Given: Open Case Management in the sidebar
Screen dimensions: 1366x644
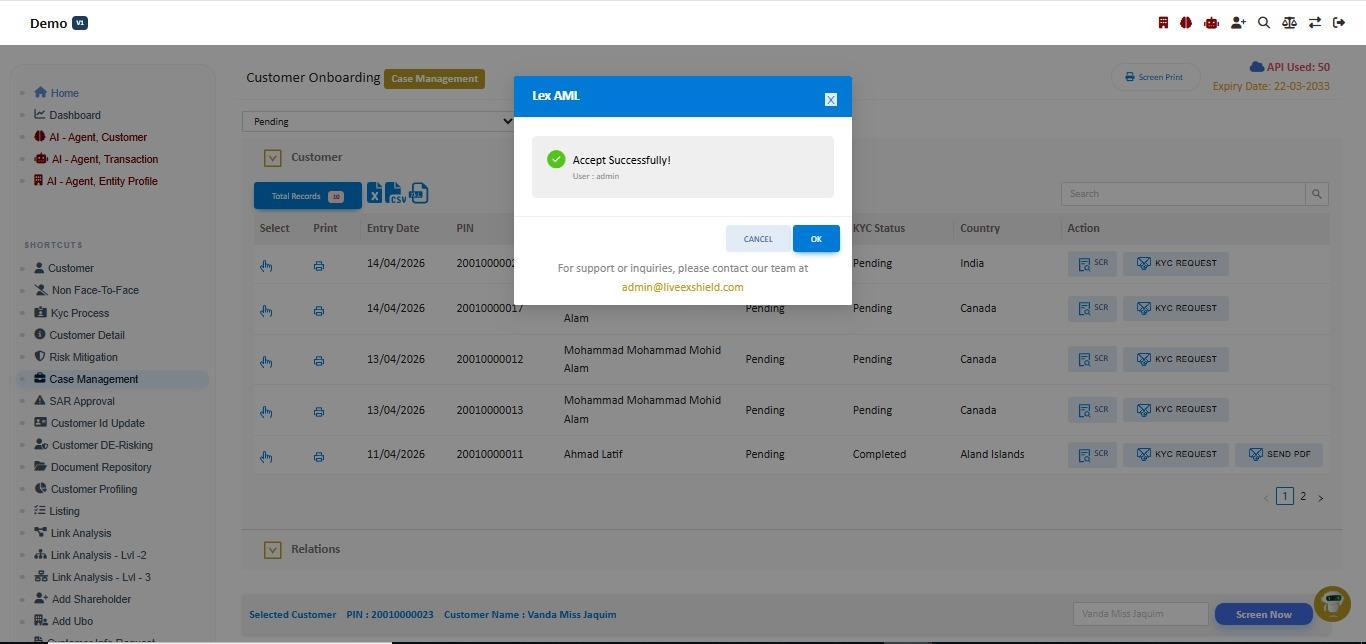Looking at the screenshot, I should coord(94,379).
